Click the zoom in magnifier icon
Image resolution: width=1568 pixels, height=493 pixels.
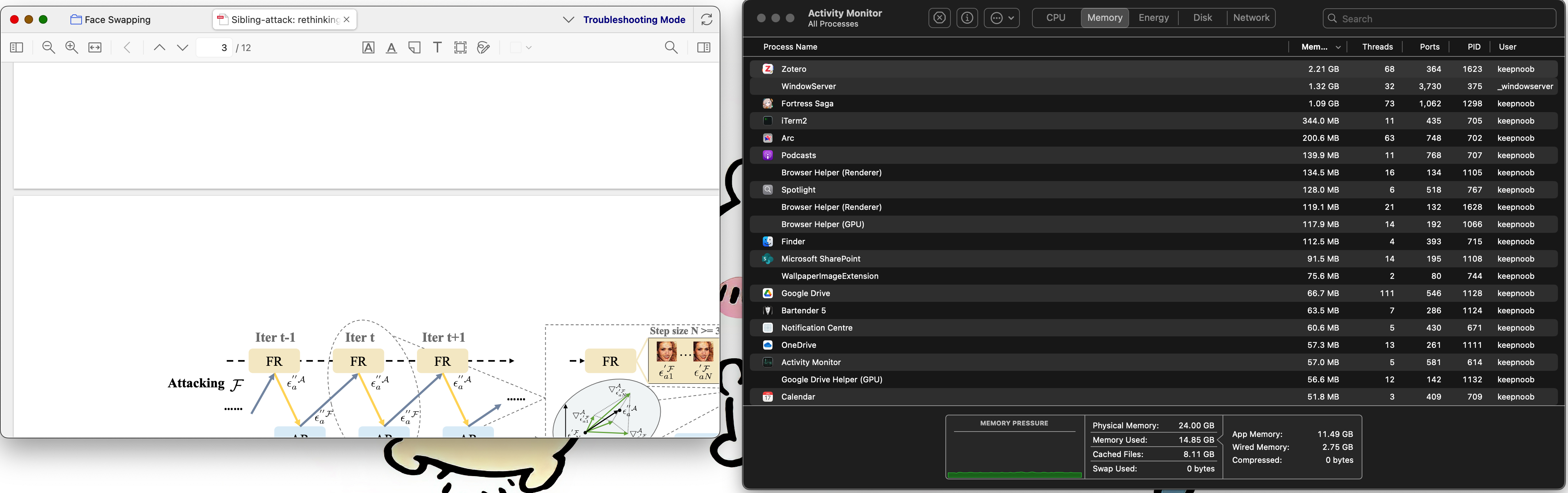(x=72, y=47)
